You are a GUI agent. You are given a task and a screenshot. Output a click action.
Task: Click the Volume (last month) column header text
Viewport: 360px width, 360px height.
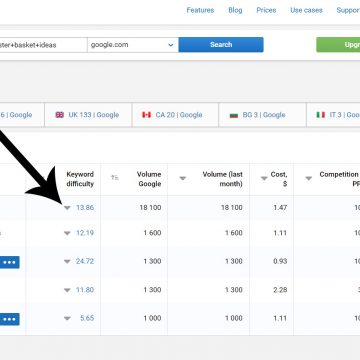click(222, 179)
